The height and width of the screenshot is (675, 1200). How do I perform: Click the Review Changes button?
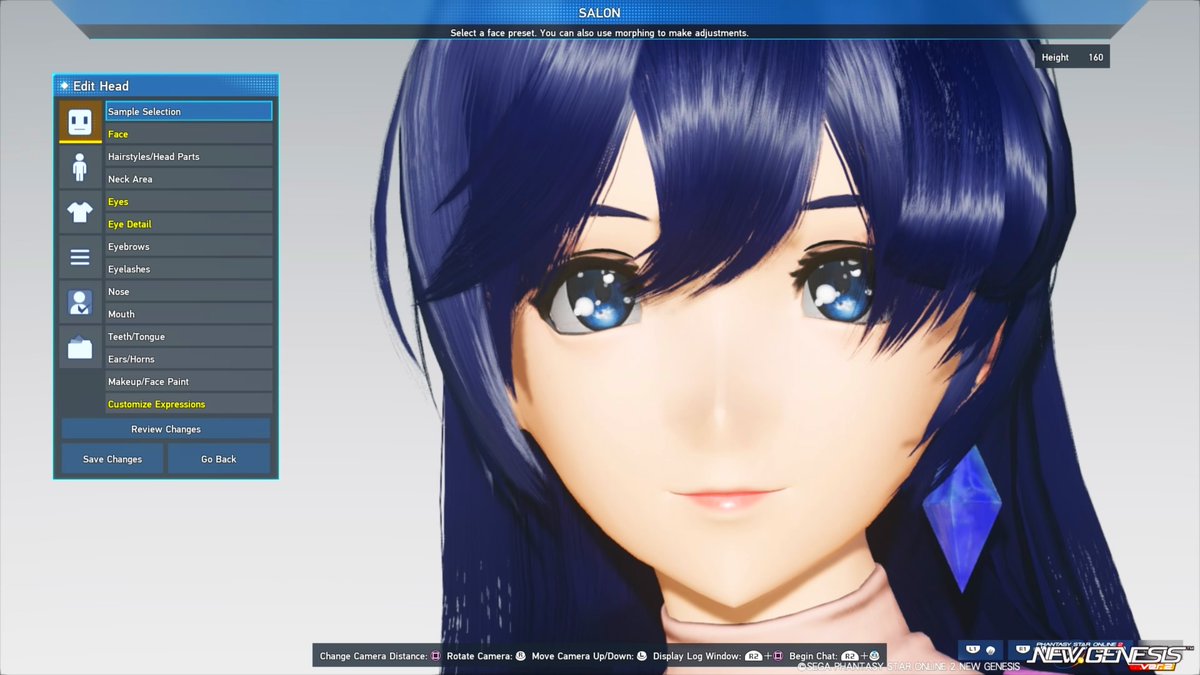[x=166, y=429]
